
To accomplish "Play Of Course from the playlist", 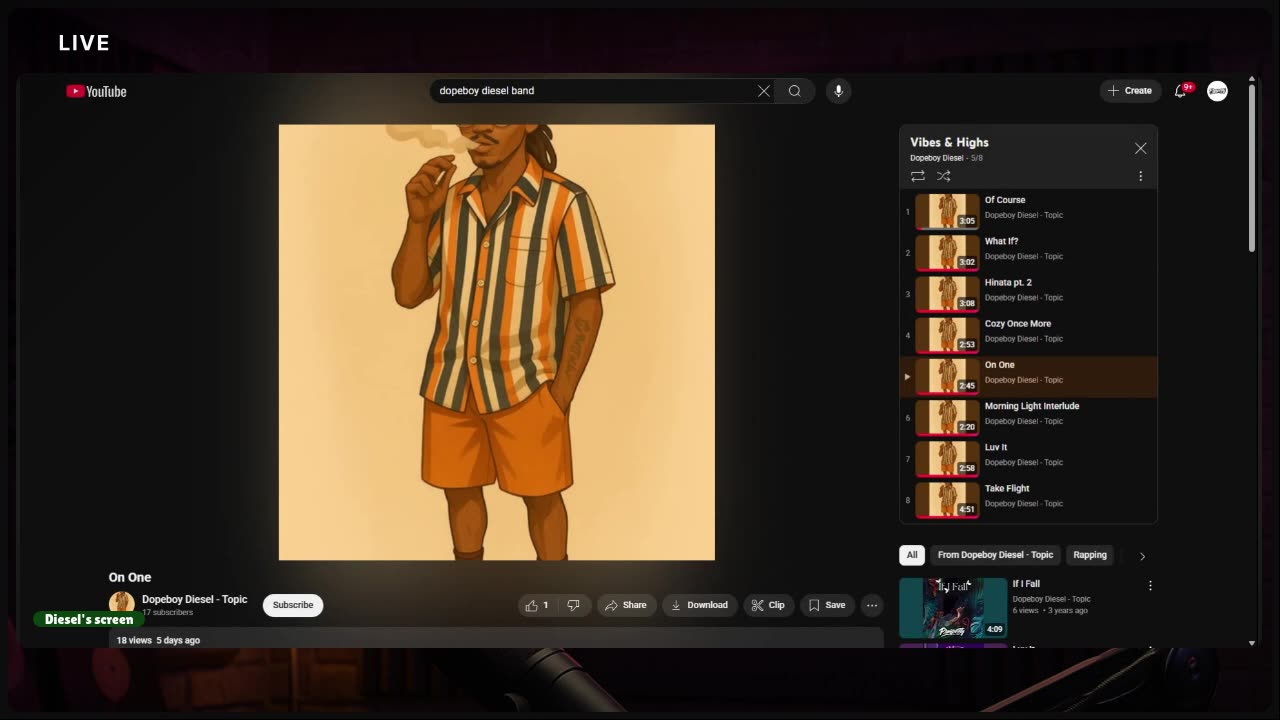I will [1028, 212].
